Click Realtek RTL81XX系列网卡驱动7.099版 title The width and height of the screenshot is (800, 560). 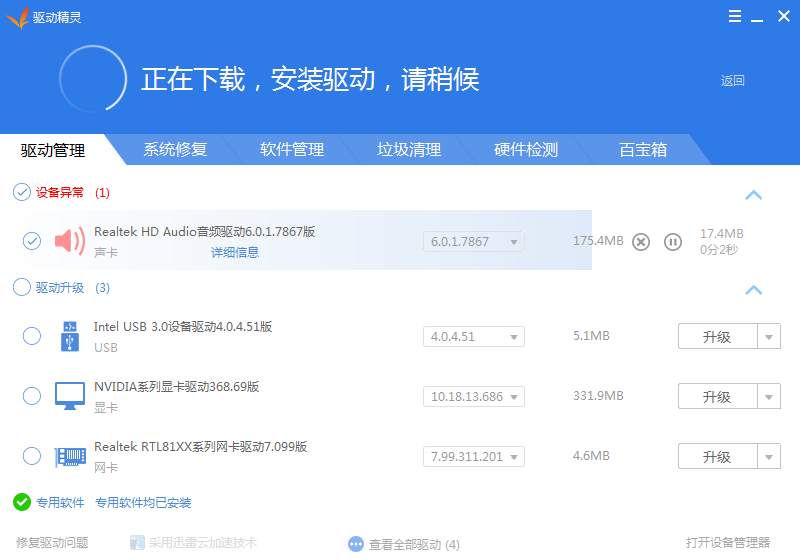point(201,447)
